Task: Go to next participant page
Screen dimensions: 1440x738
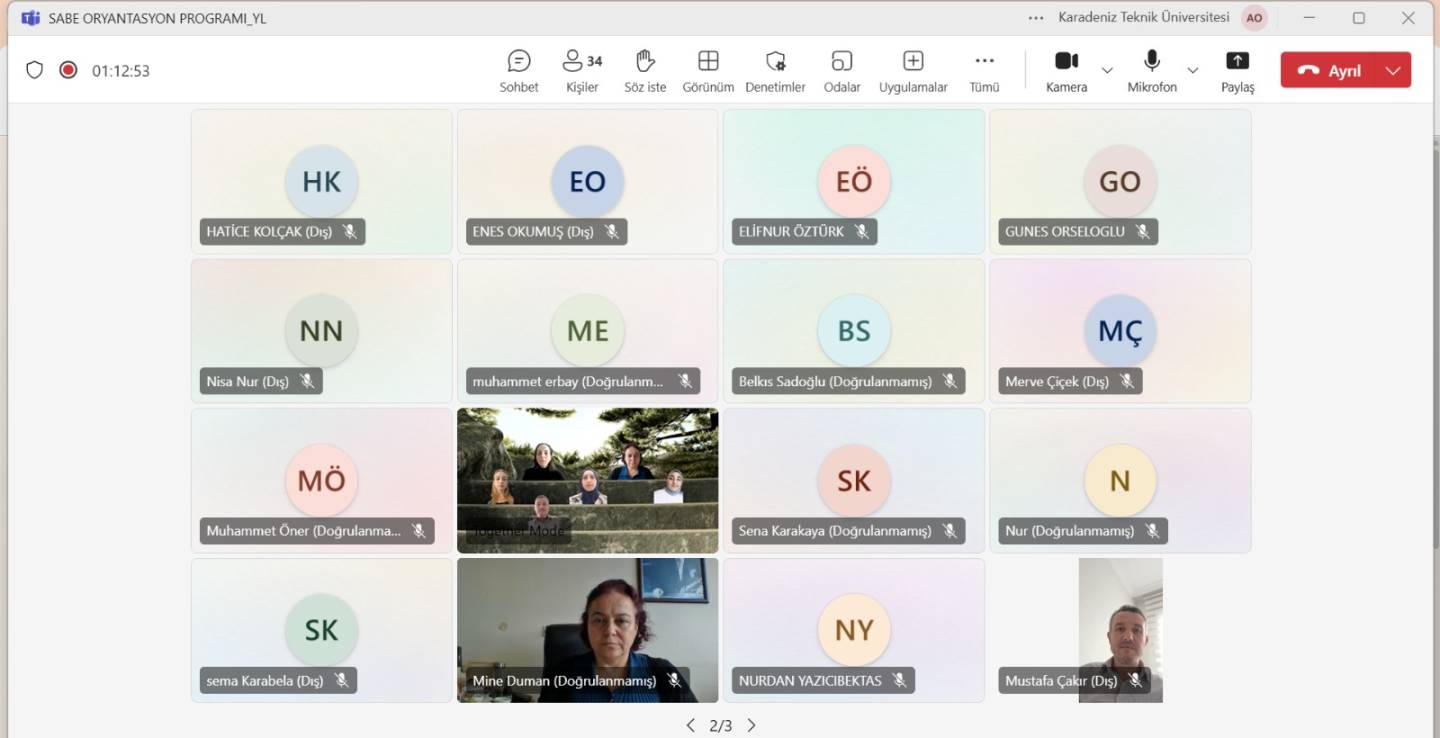Action: [x=752, y=725]
